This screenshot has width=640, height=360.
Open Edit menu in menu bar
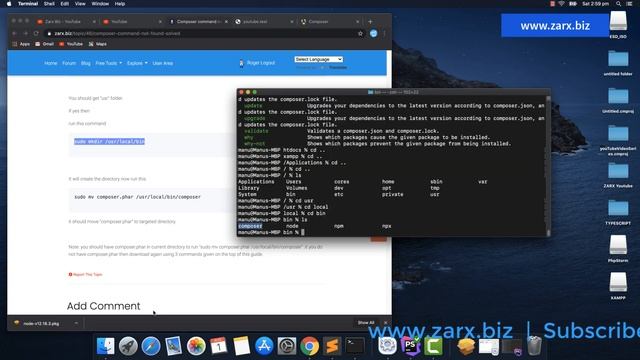(x=64, y=4)
